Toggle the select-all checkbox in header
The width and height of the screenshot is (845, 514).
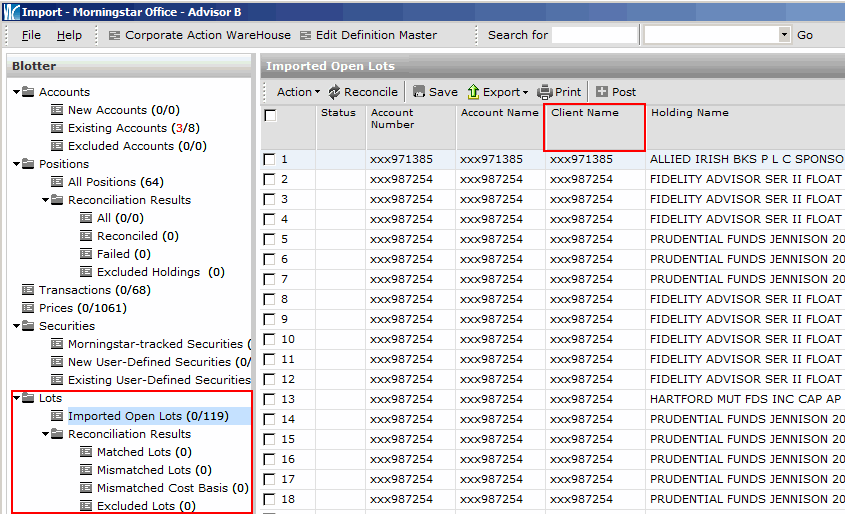tap(270, 115)
